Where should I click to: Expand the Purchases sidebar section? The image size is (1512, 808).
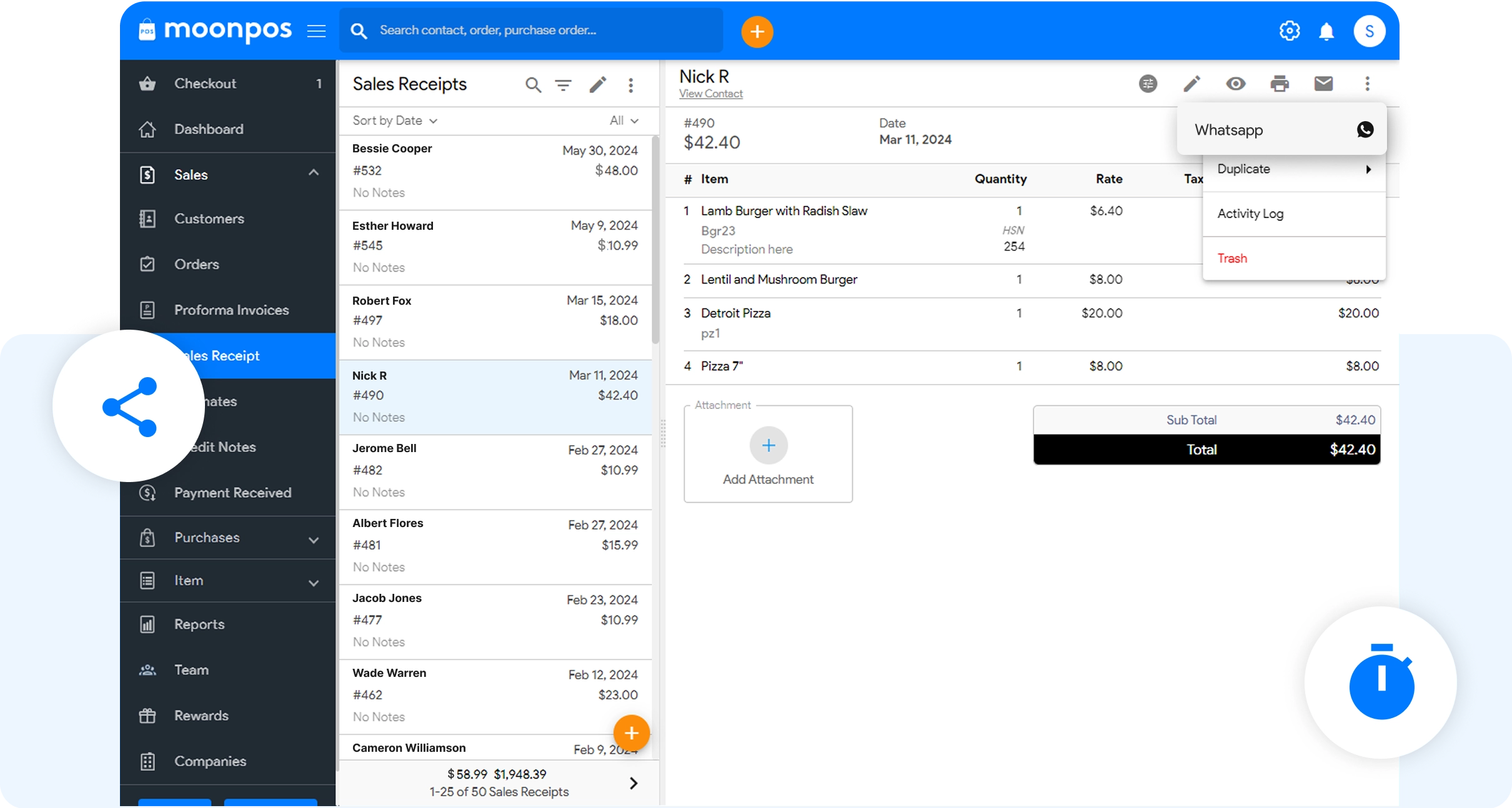(313, 539)
